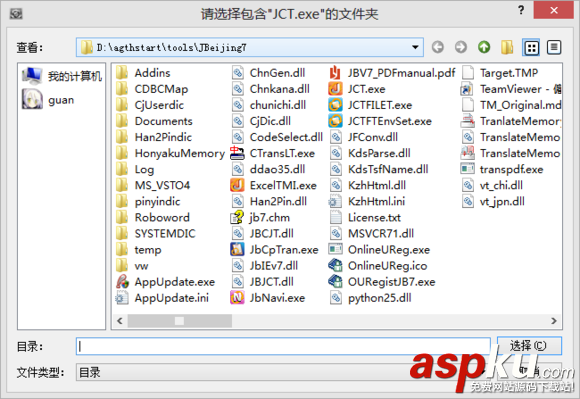Select the Han2Pindic folder

(x=154, y=137)
